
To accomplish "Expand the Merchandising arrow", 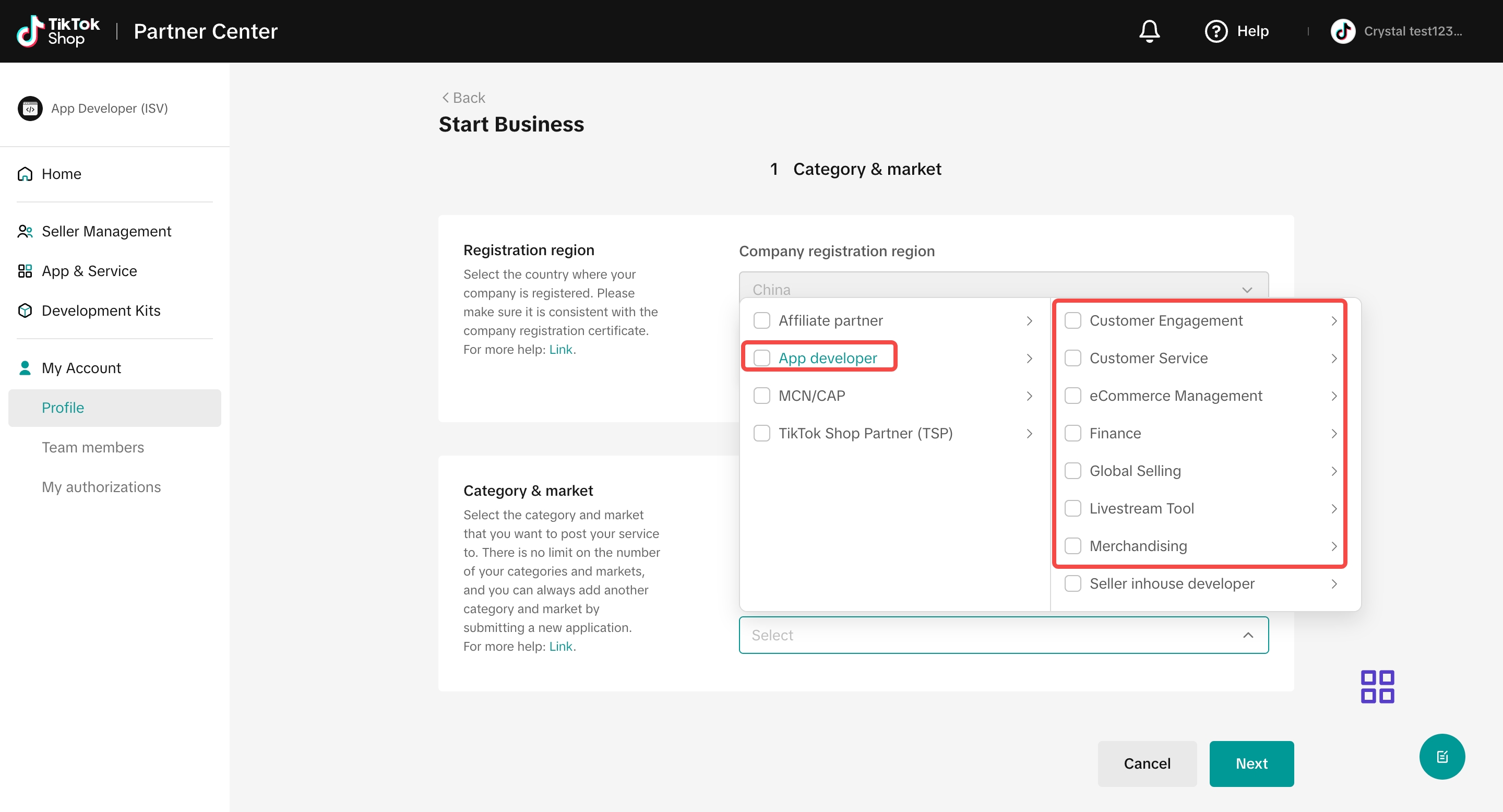I will [x=1334, y=546].
